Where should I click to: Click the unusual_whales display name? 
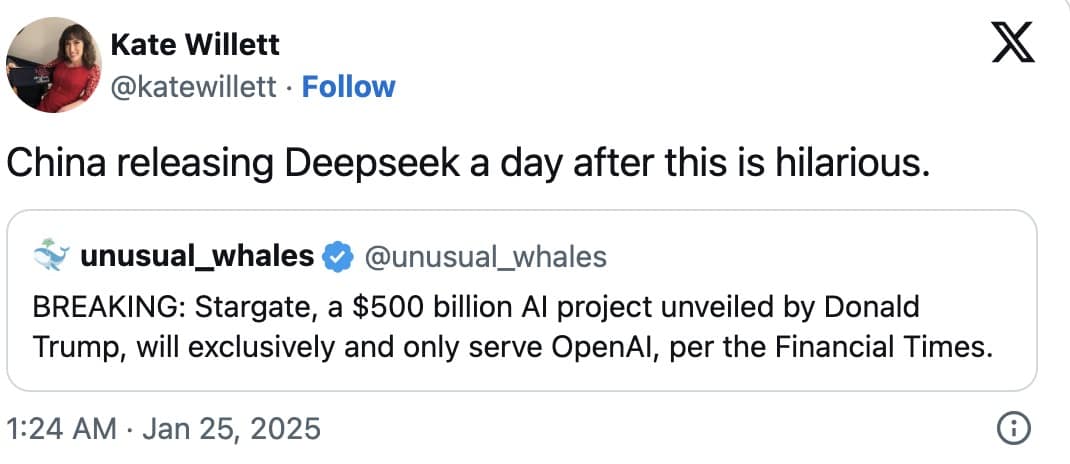(196, 256)
